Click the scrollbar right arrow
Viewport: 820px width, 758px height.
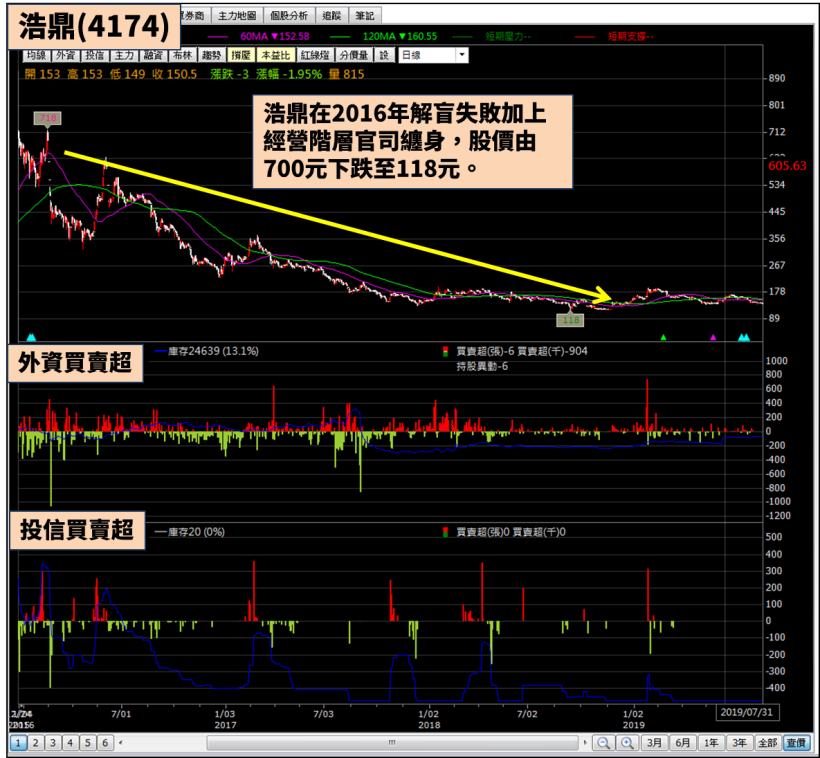coord(585,742)
